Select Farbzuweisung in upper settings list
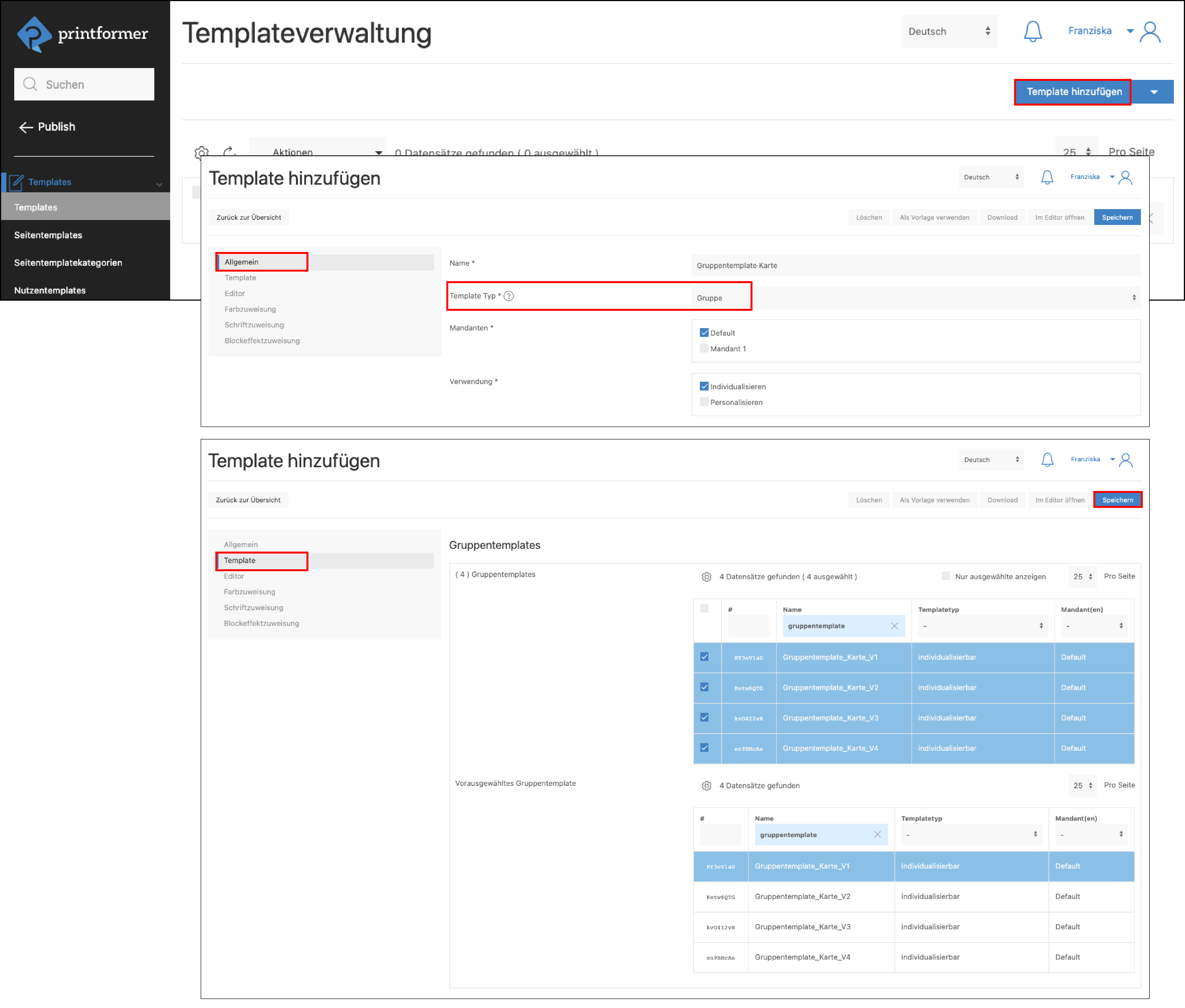Screen dimensions: 1185x1008 (250, 309)
